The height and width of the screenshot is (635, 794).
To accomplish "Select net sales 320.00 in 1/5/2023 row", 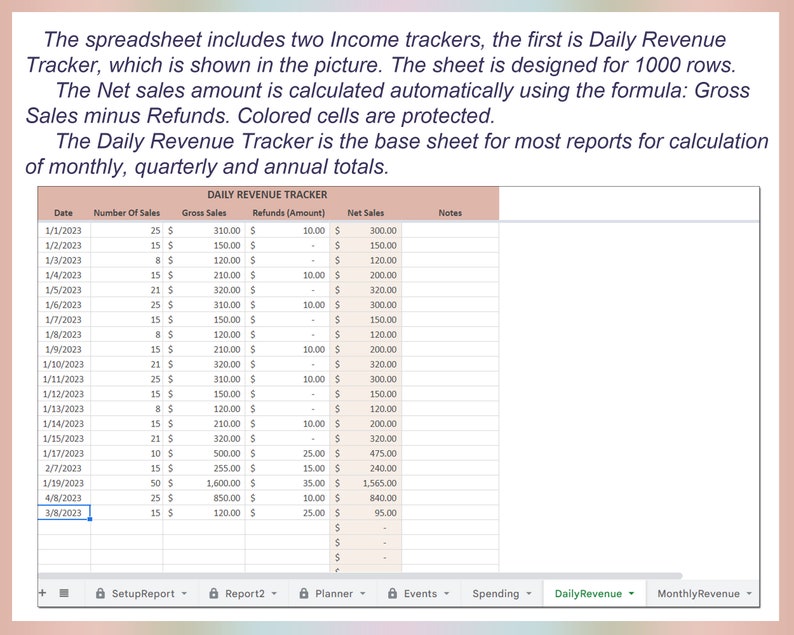I will 366,290.
